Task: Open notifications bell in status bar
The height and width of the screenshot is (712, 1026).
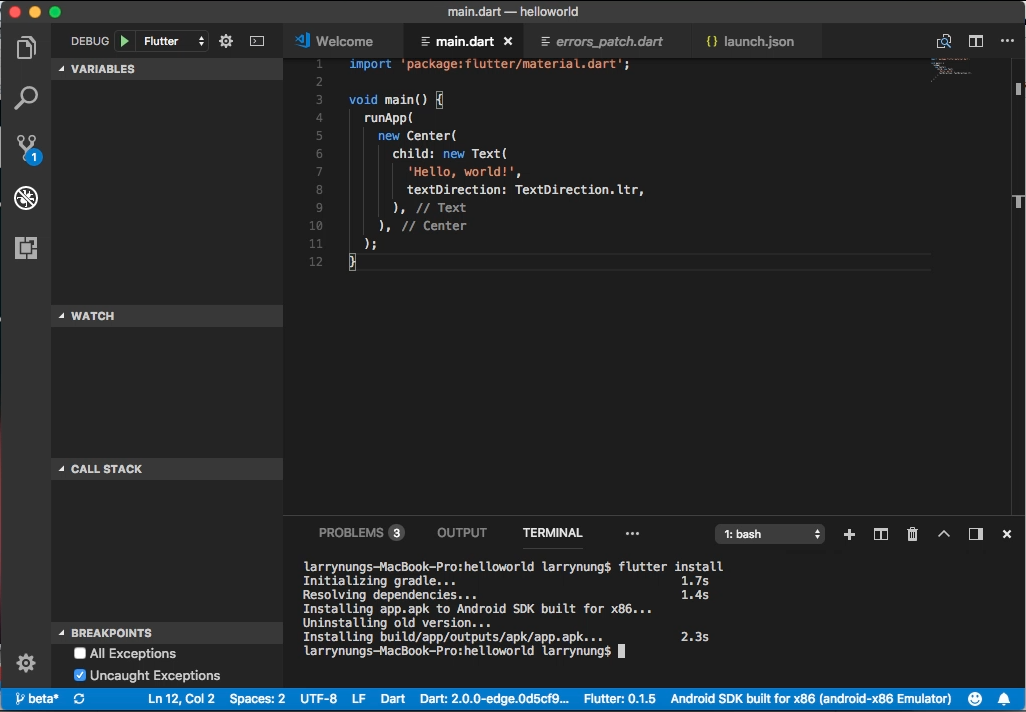Action: coord(1004,699)
